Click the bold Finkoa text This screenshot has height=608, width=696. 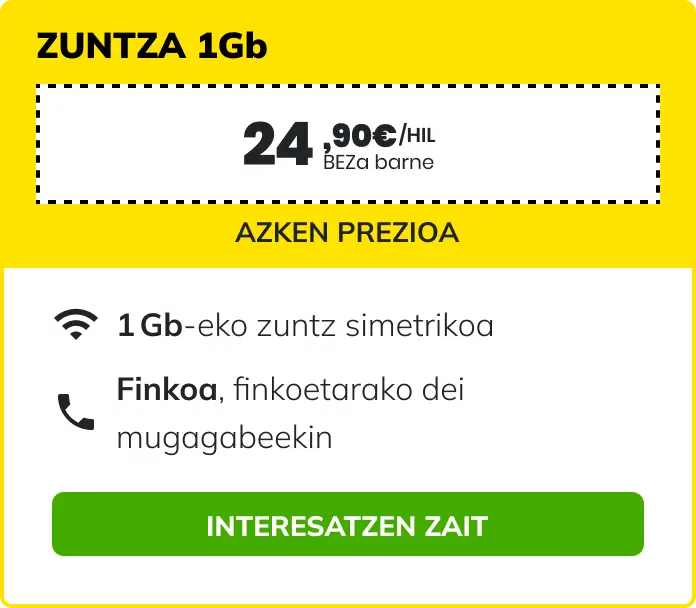(167, 389)
